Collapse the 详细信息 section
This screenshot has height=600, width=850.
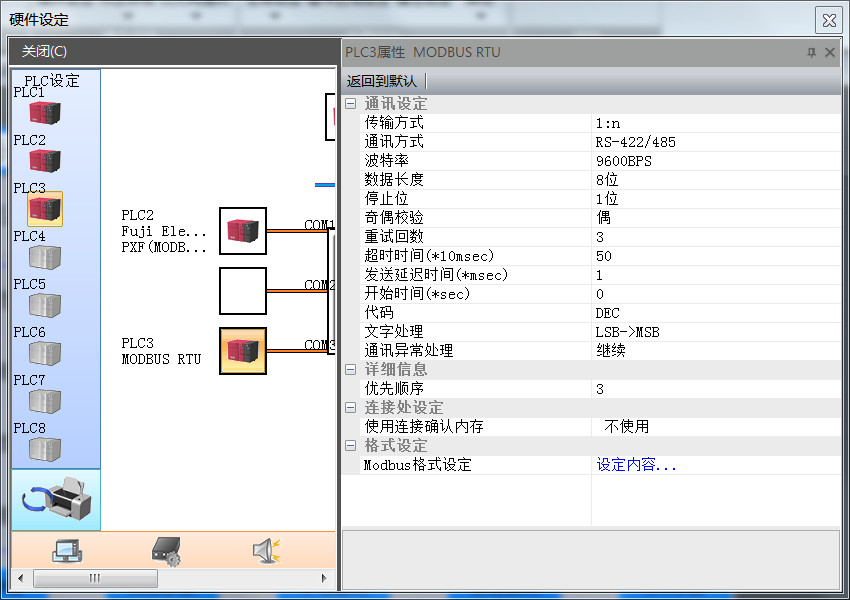point(350,370)
